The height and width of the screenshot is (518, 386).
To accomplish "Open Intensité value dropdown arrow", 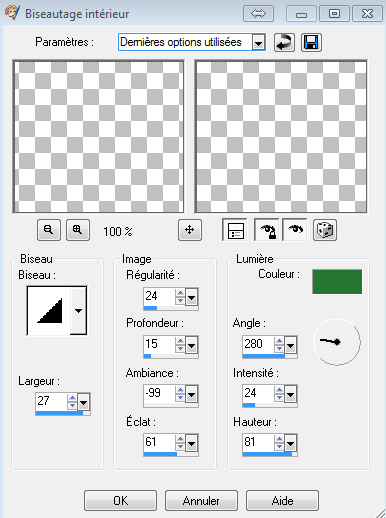I will pos(291,394).
